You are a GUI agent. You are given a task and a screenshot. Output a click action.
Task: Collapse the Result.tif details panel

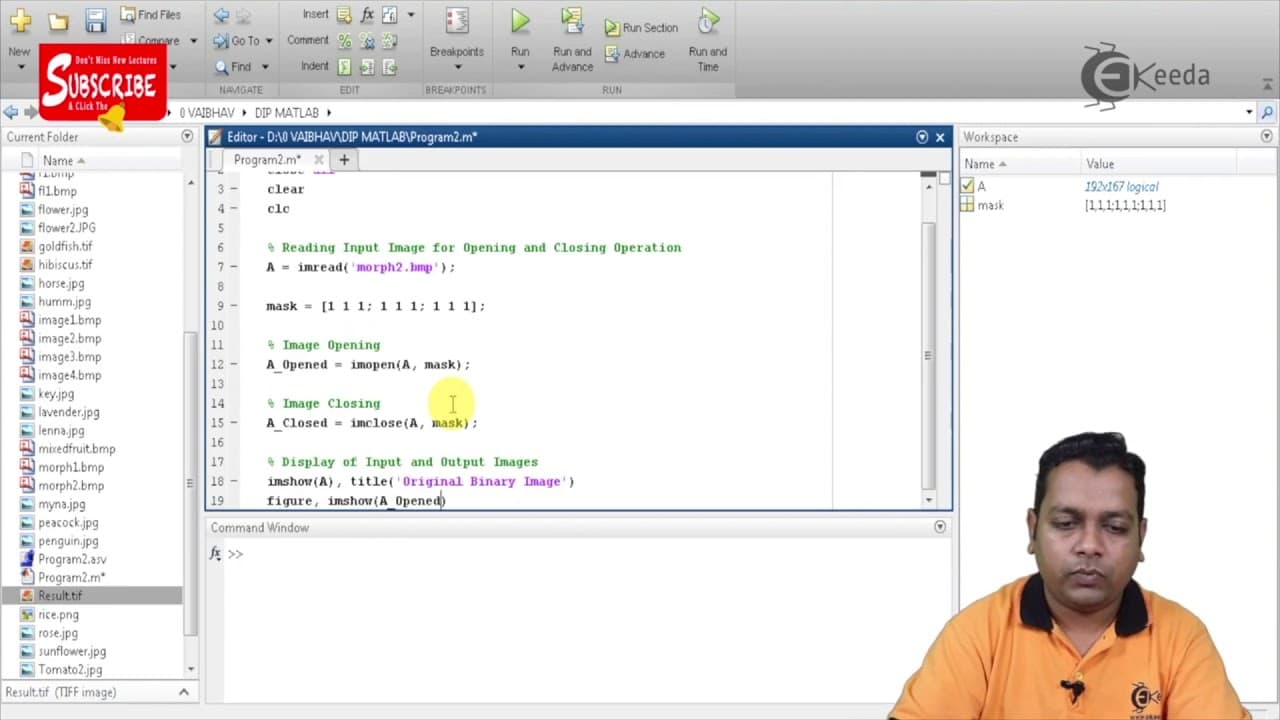[184, 692]
